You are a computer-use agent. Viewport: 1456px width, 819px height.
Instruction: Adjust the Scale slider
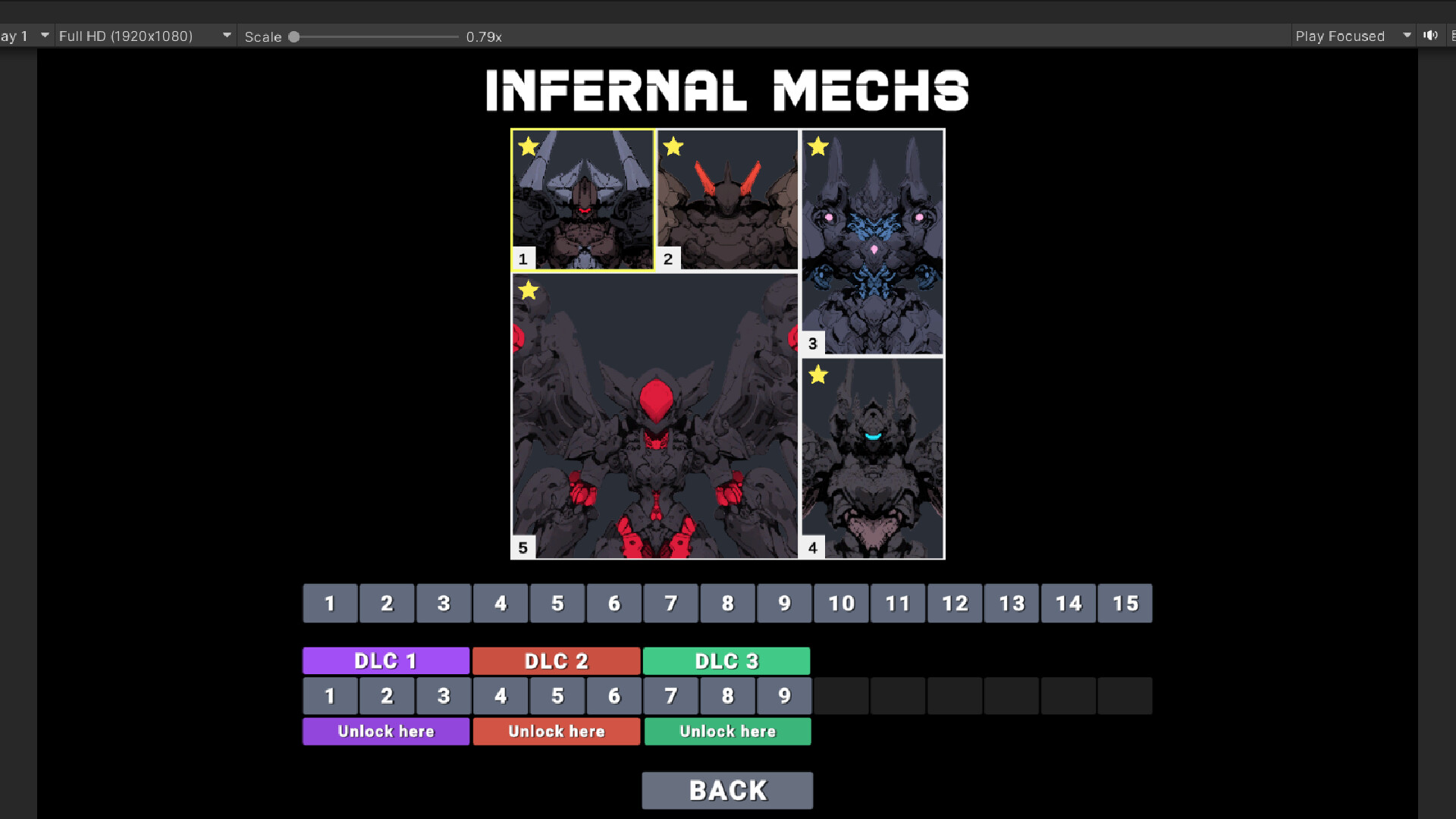tap(294, 36)
